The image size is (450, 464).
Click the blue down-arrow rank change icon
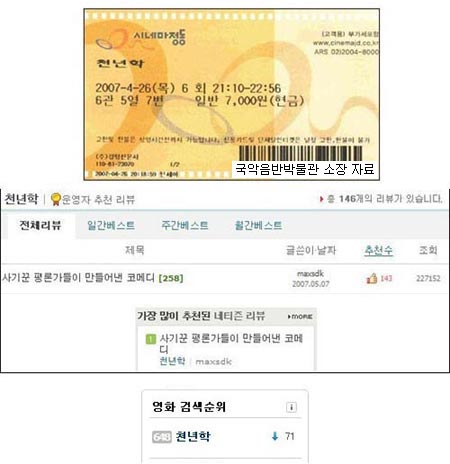click(275, 436)
